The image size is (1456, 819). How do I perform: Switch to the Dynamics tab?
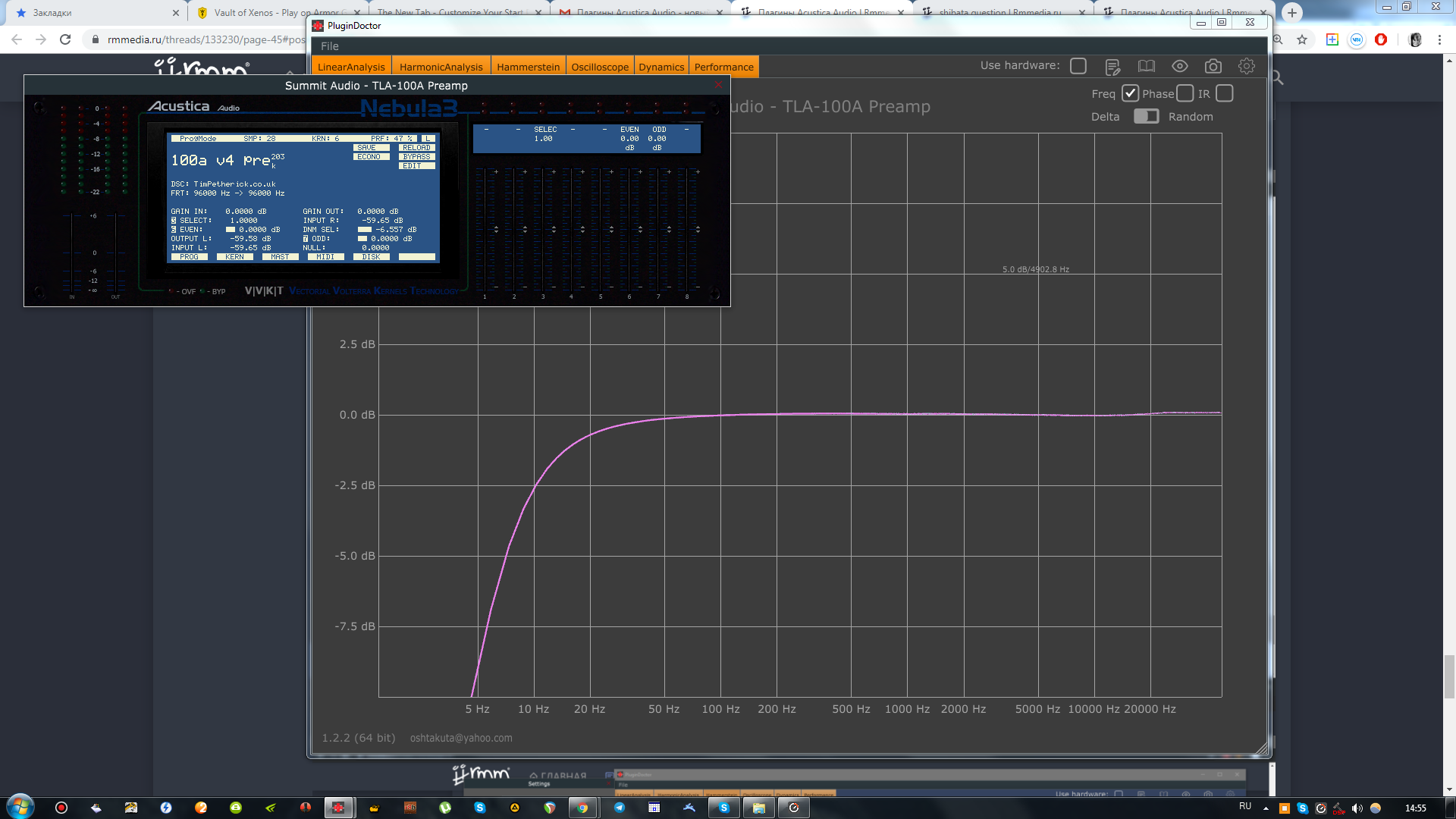click(661, 67)
